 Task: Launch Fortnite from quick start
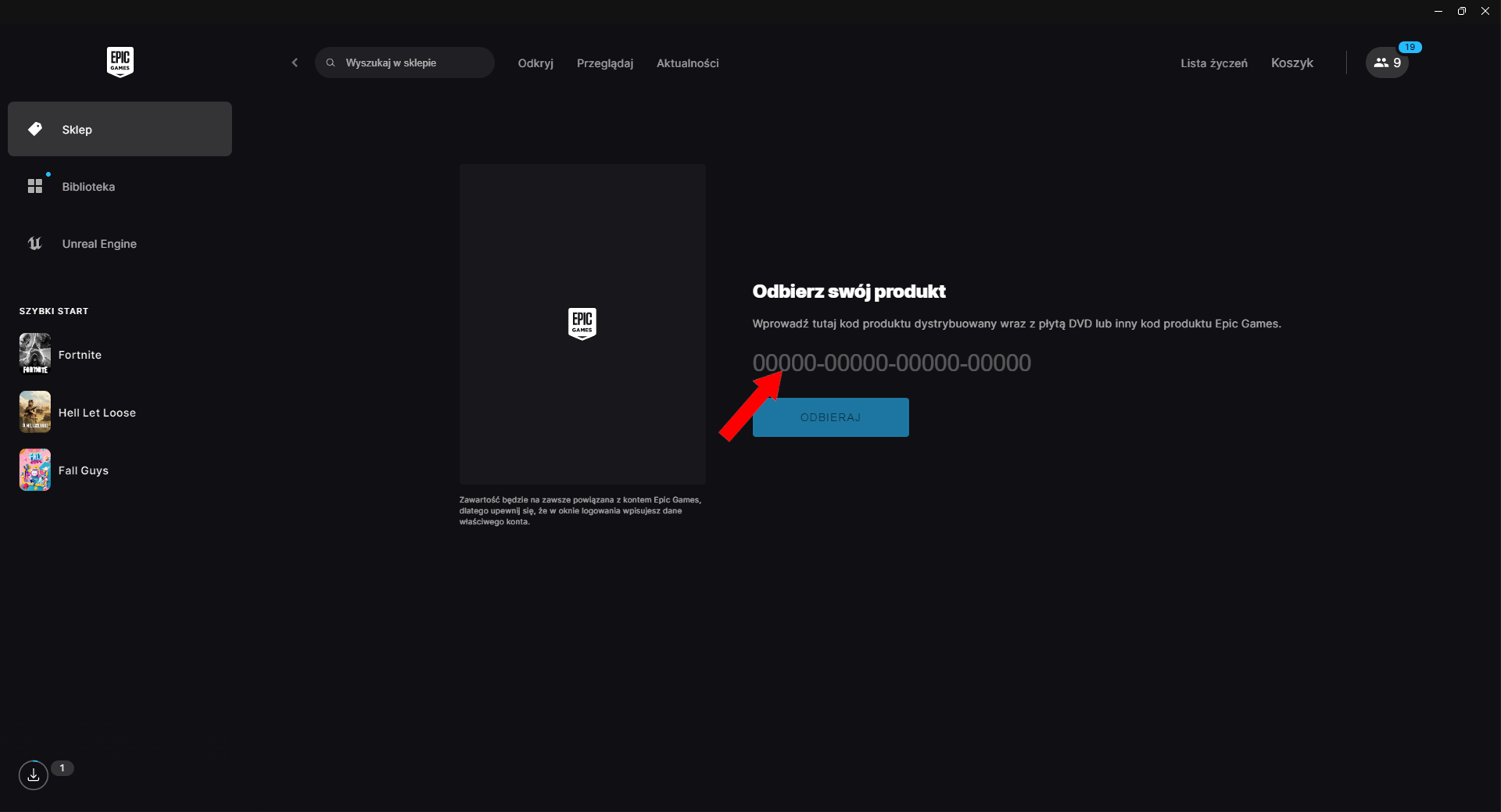[x=80, y=355]
